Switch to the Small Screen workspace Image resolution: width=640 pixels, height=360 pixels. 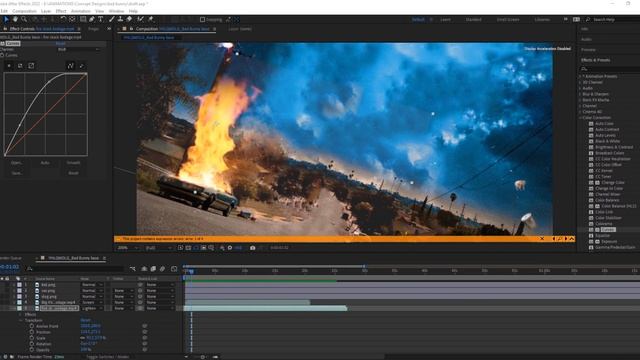508,19
